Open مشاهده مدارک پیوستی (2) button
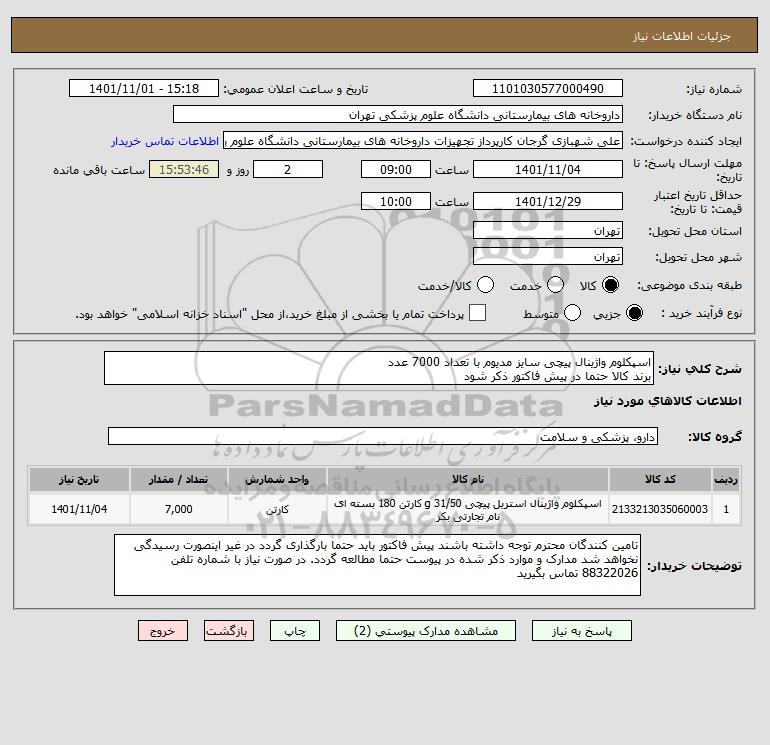770x745 pixels. pos(426,631)
